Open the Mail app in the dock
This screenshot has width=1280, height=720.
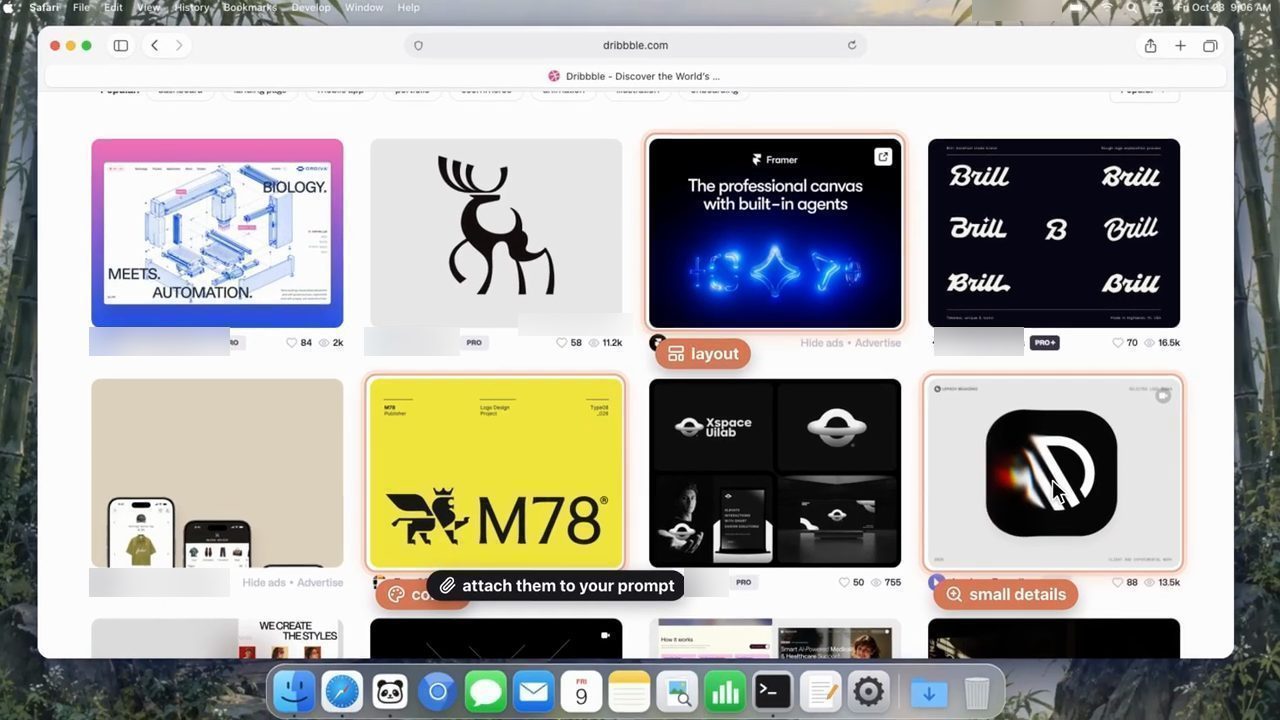tap(534, 692)
